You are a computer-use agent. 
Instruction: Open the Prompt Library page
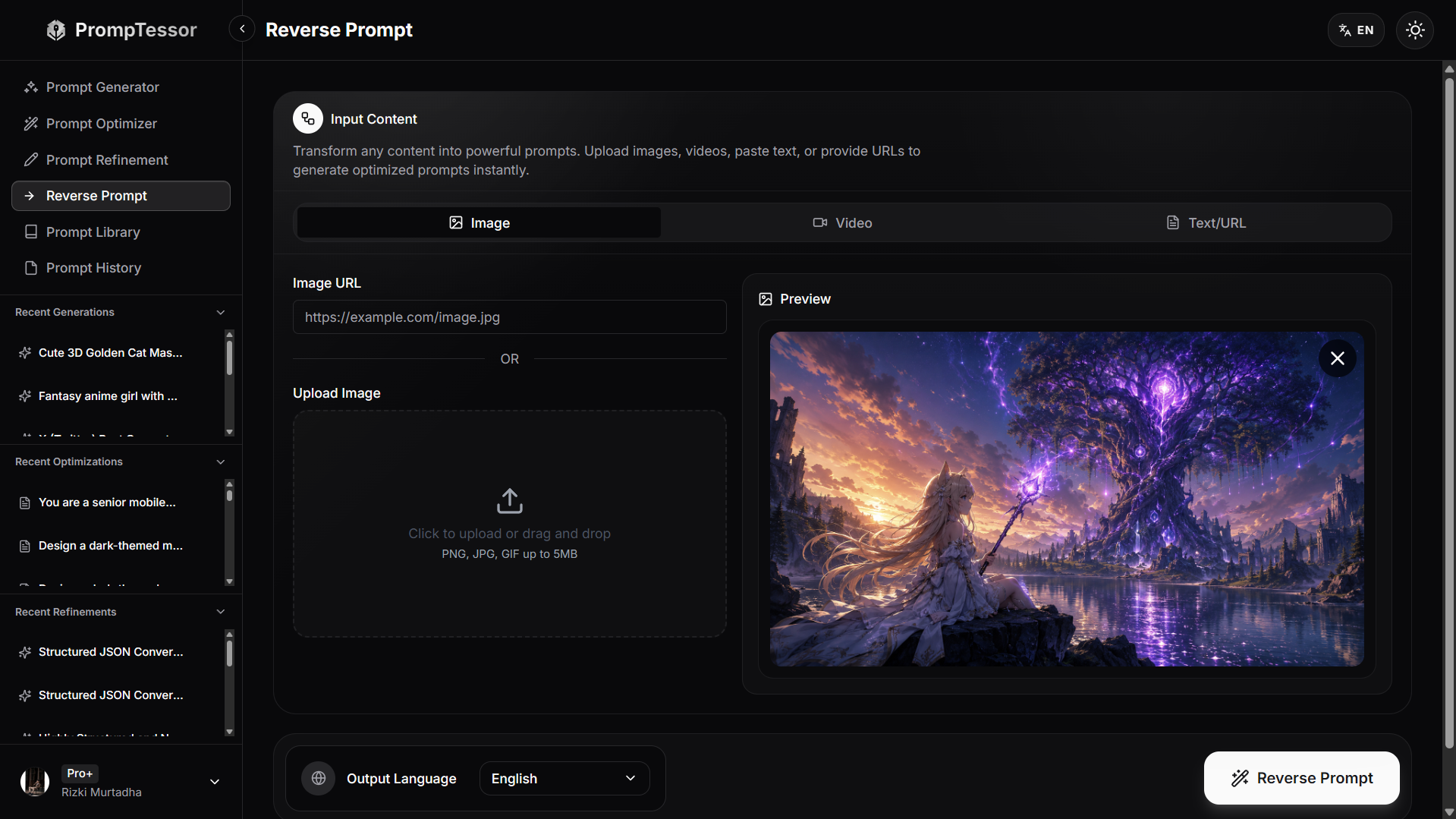coord(121,232)
